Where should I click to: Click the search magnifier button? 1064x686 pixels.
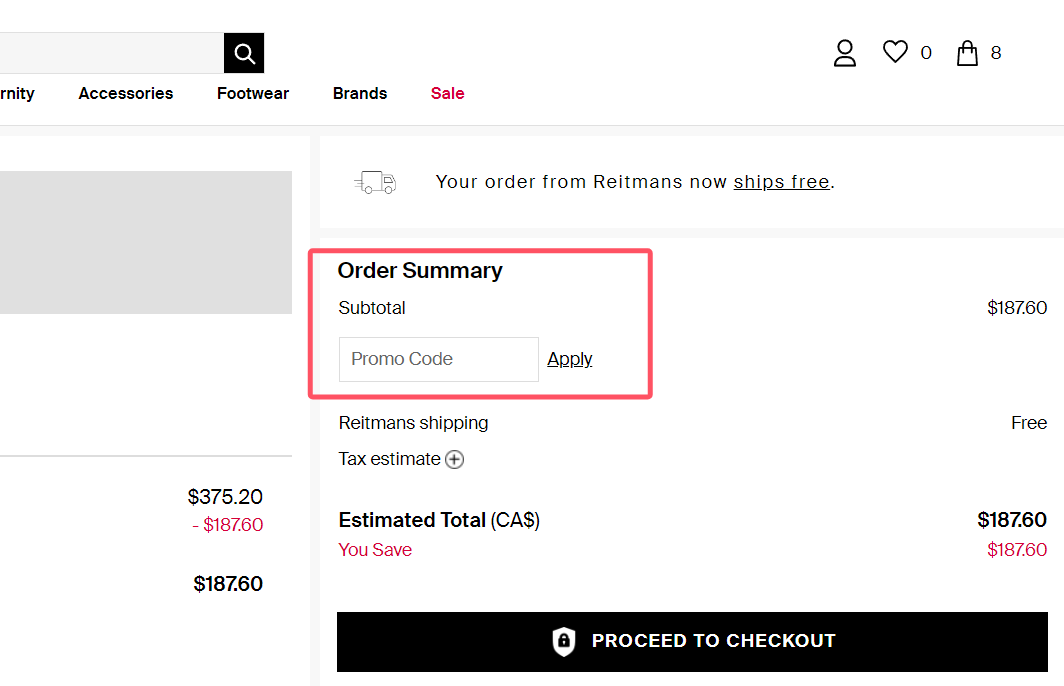coord(244,53)
